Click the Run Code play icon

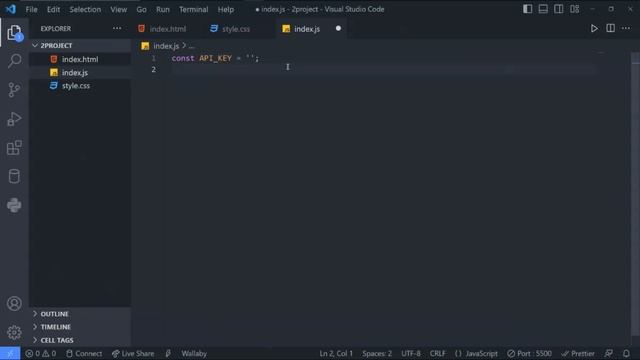[x=594, y=29]
